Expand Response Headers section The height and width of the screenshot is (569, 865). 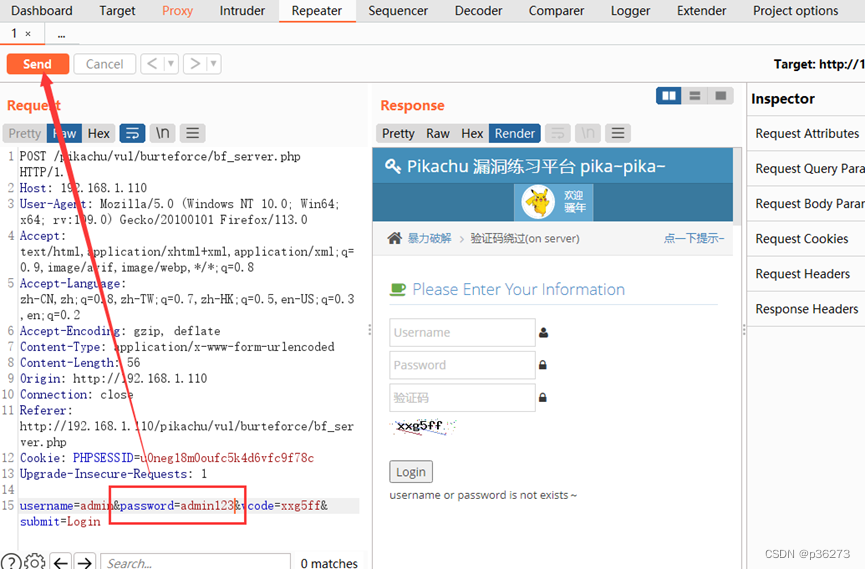807,309
